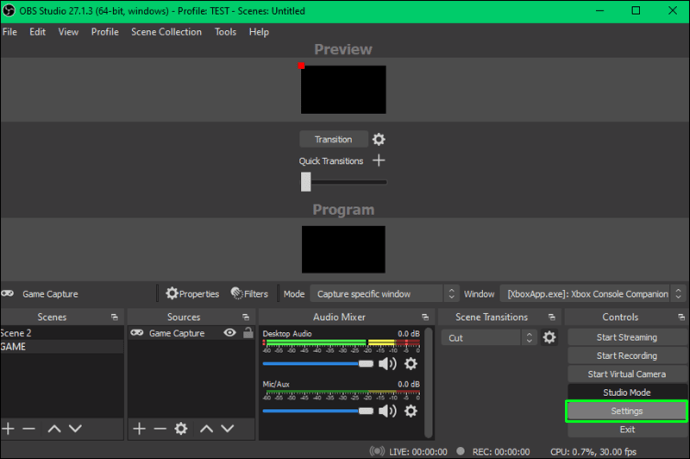The height and width of the screenshot is (459, 690).
Task: Move source down in Sources list
Action: (x=228, y=428)
